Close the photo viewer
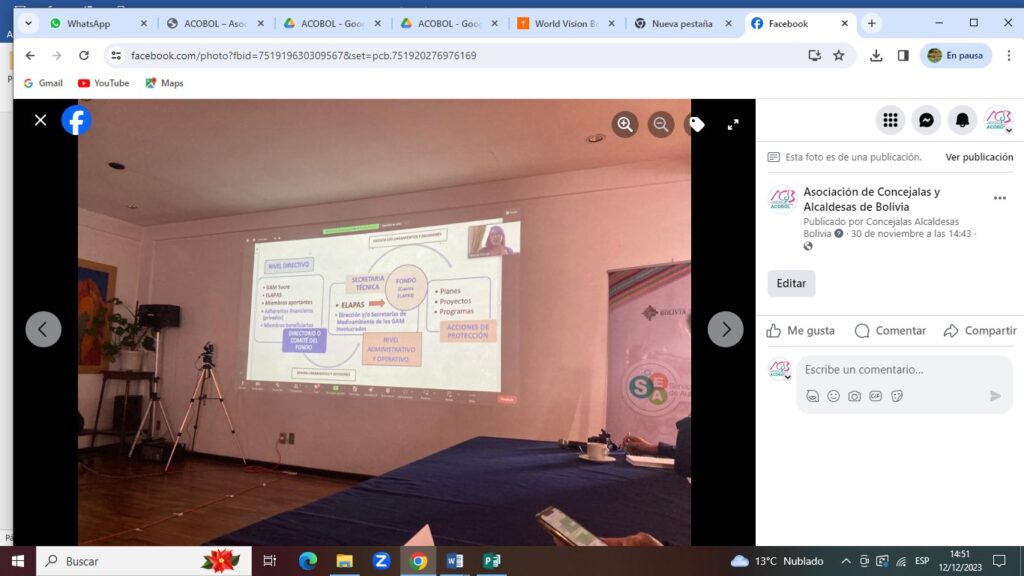Screen dimensions: 1024x576 40,120
